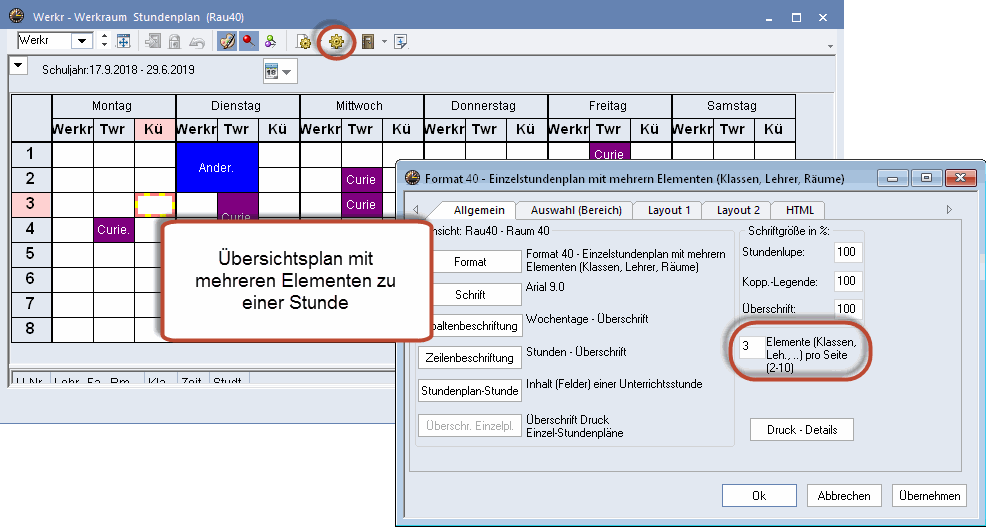Click the Format button
This screenshot has height=527, width=986.
coord(478,262)
